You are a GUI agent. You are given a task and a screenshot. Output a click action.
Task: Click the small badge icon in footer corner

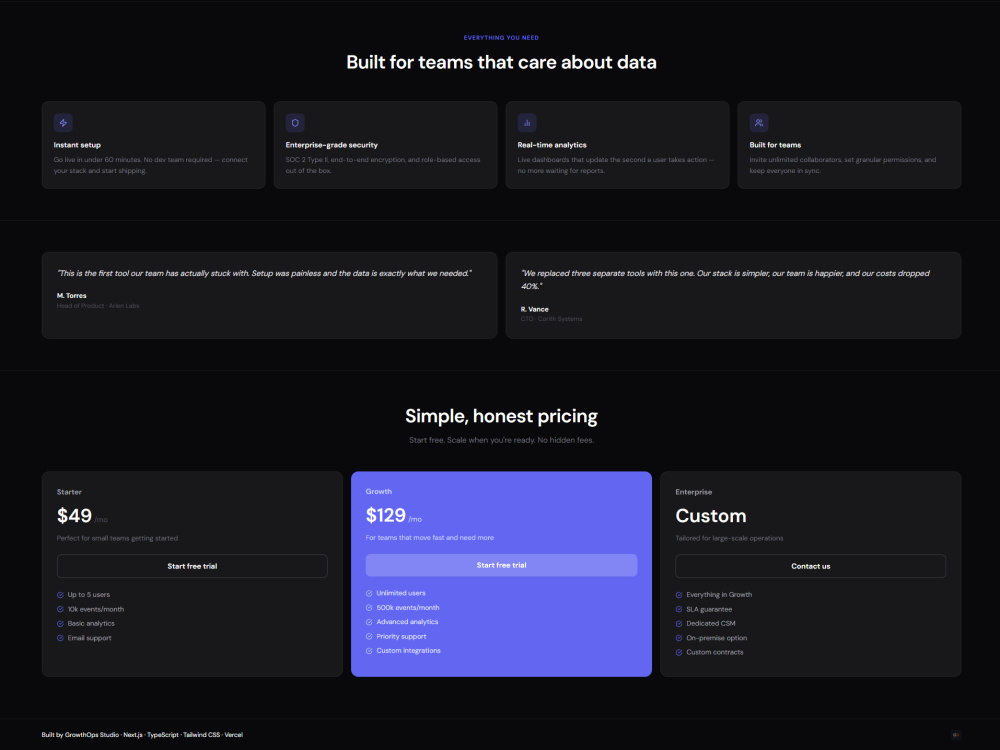pos(955,735)
